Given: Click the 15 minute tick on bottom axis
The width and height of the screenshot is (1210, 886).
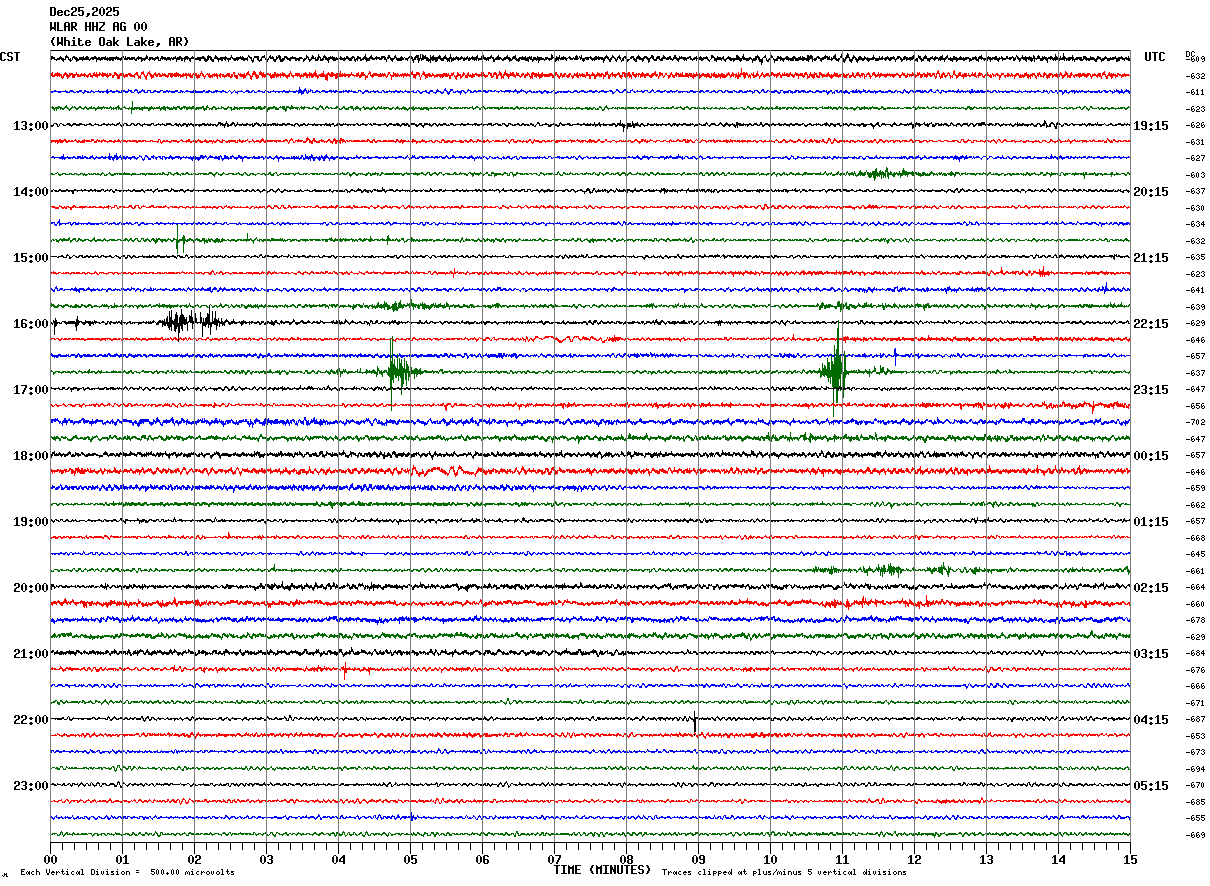Looking at the screenshot, I should click(x=1129, y=859).
